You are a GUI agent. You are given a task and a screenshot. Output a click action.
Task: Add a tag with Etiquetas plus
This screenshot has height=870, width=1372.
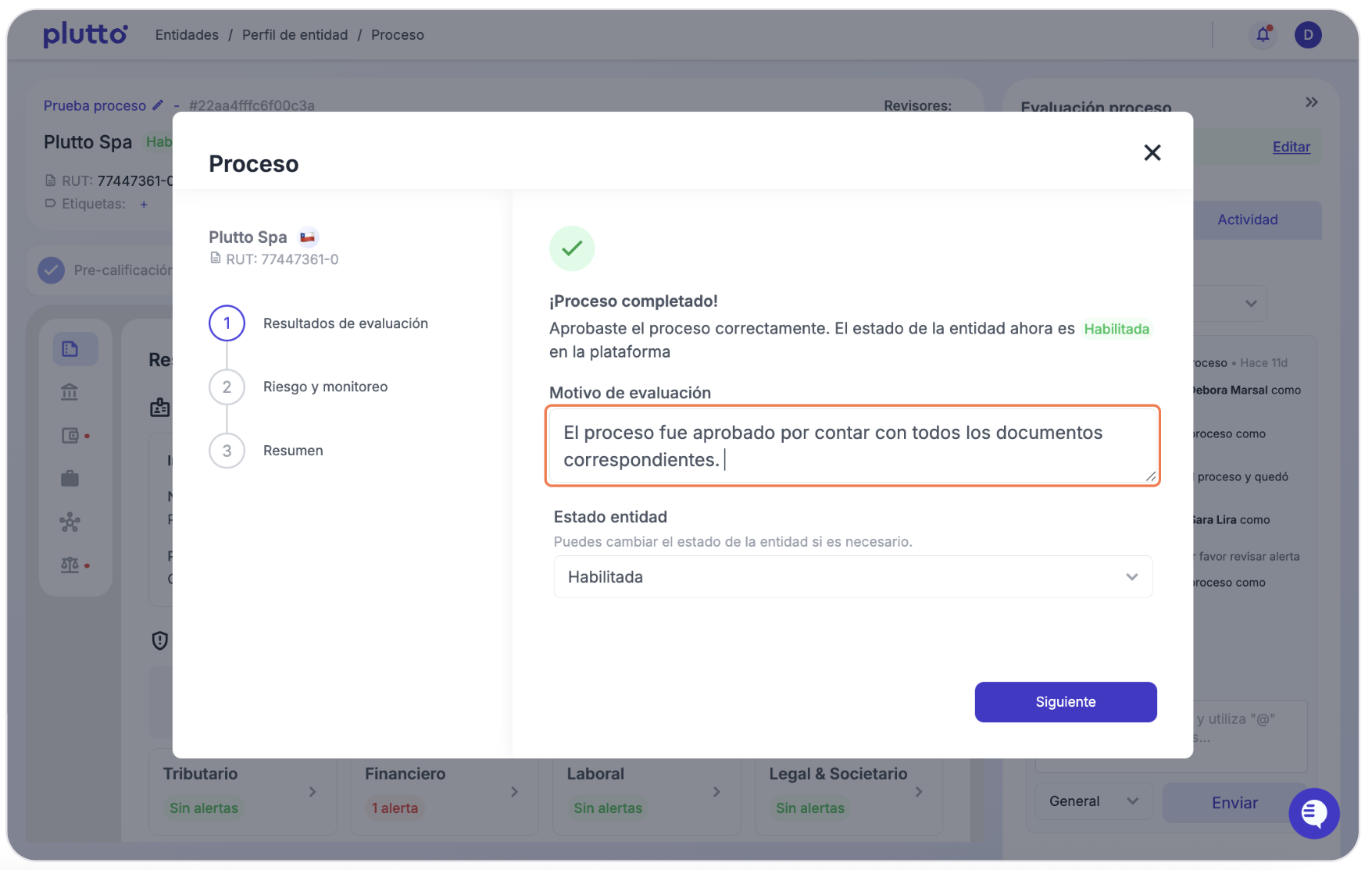tap(144, 205)
